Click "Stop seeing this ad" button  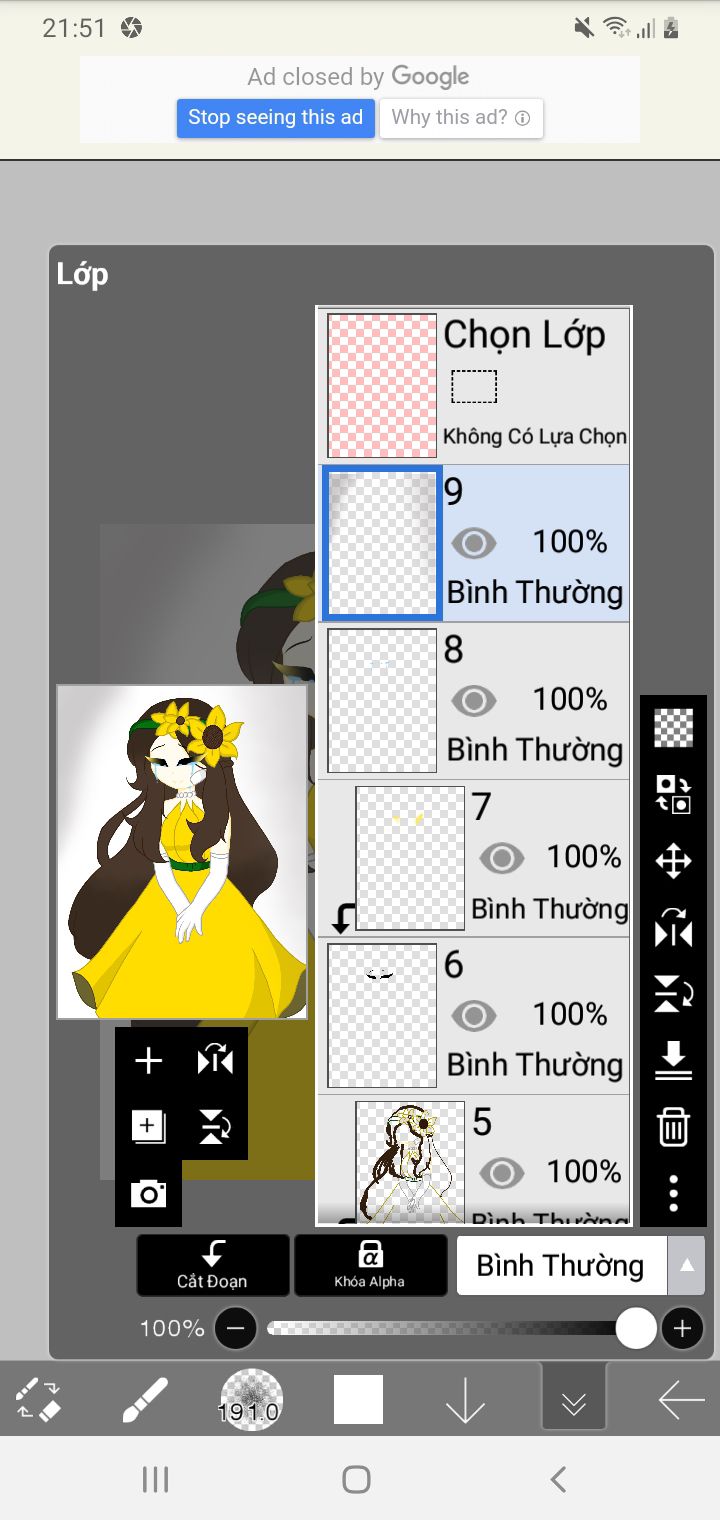(275, 118)
